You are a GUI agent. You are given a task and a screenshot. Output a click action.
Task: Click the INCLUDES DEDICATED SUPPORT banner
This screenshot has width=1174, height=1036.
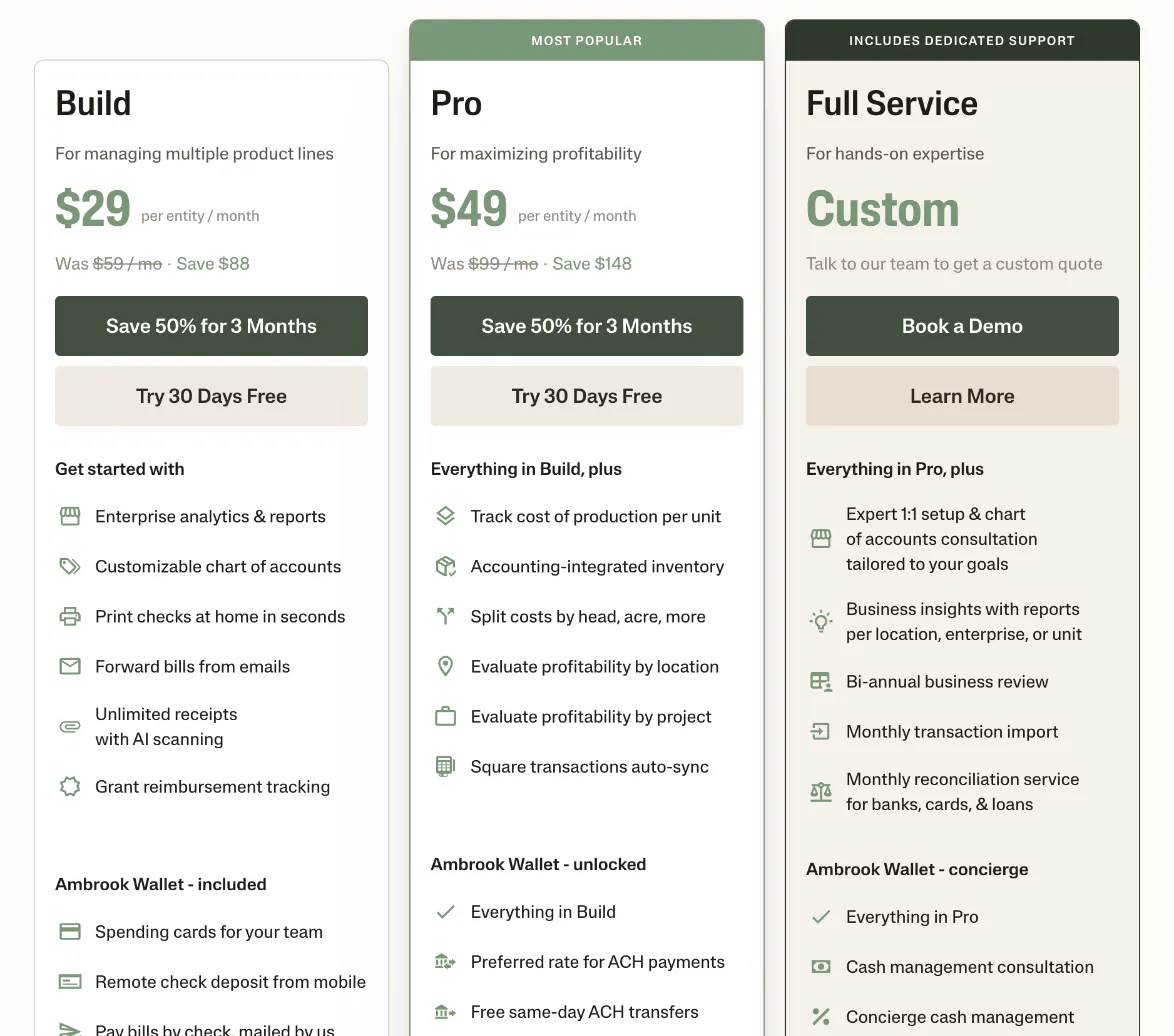click(x=962, y=40)
